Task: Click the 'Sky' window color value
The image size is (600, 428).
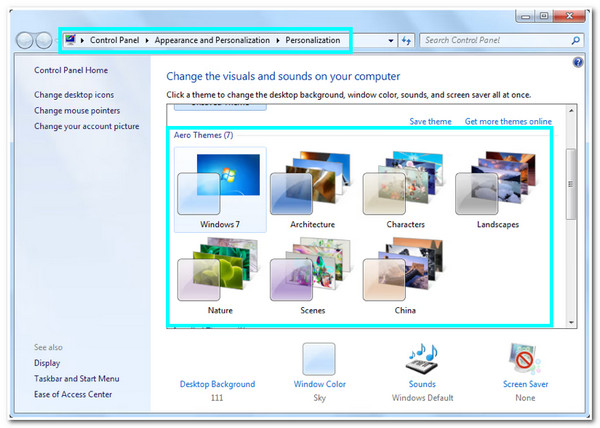Action: click(x=320, y=398)
